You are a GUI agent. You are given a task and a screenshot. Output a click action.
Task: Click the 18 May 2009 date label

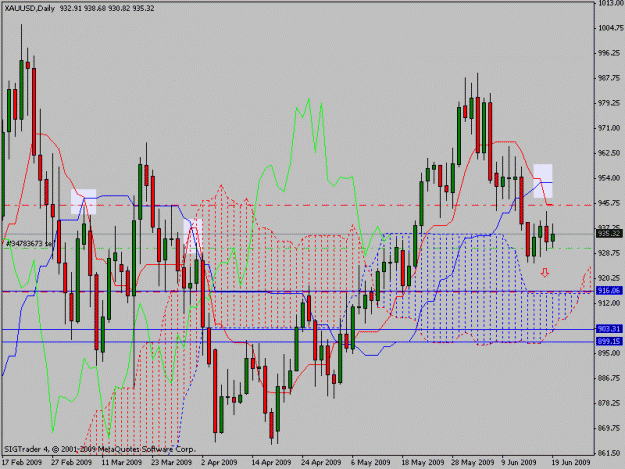423,463
